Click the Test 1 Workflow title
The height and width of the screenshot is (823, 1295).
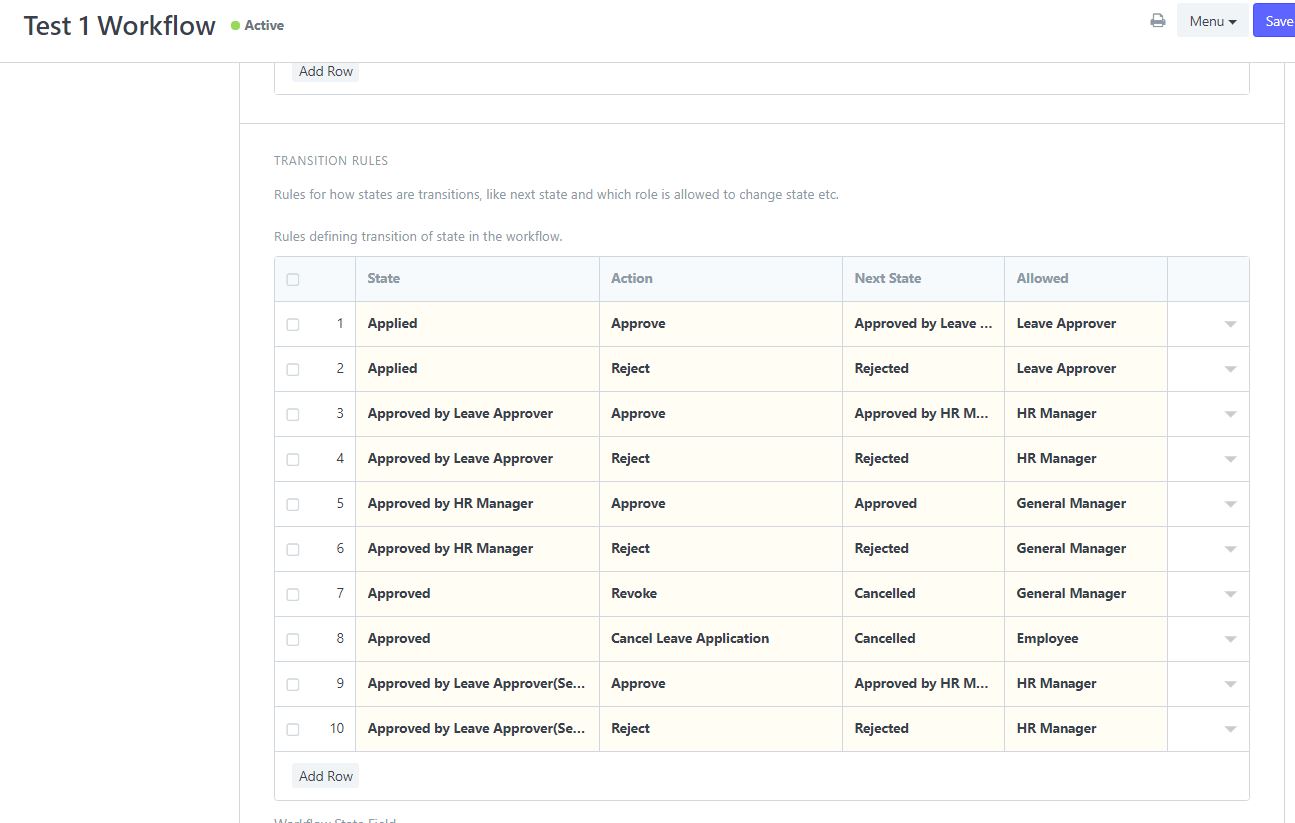(x=118, y=25)
